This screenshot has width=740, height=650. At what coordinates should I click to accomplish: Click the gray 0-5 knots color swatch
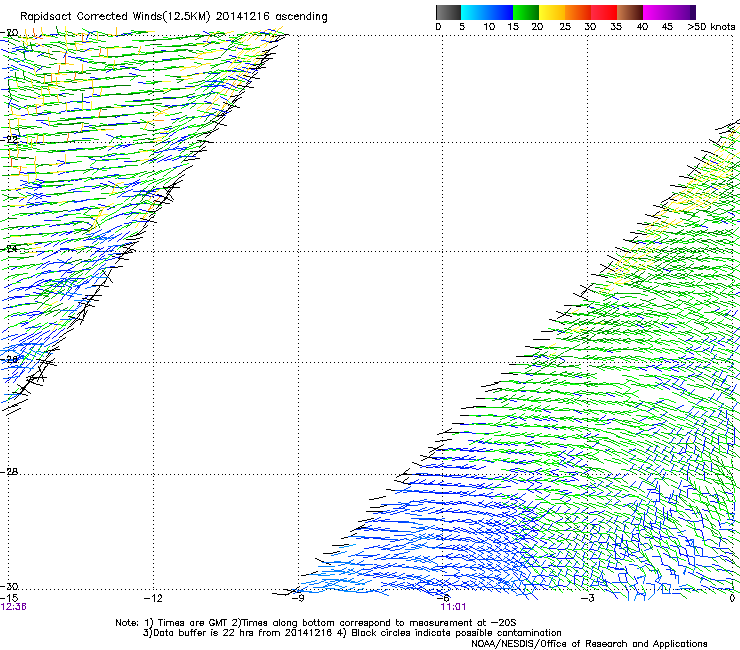point(448,12)
